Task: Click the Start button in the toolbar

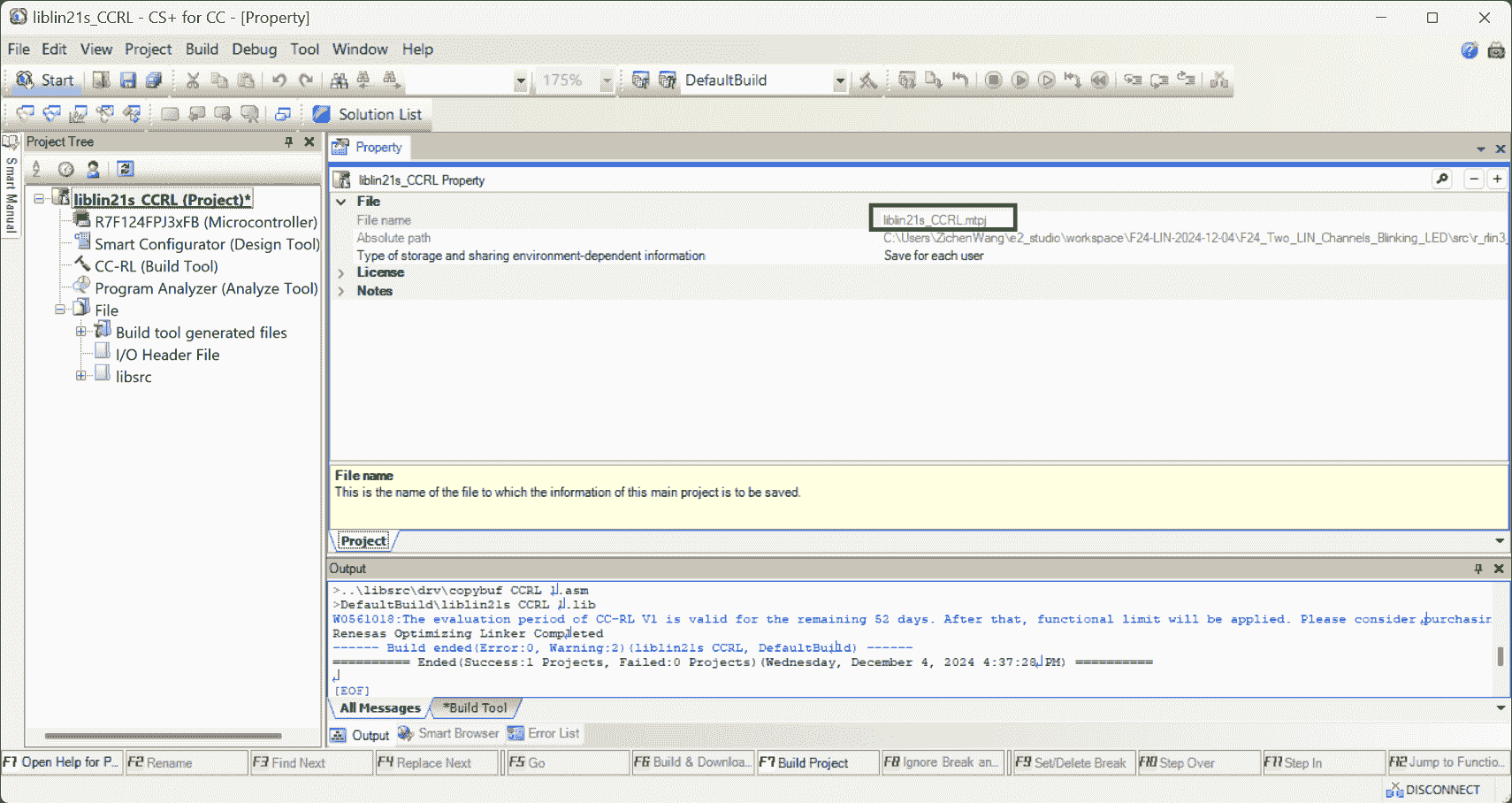Action: [46, 80]
